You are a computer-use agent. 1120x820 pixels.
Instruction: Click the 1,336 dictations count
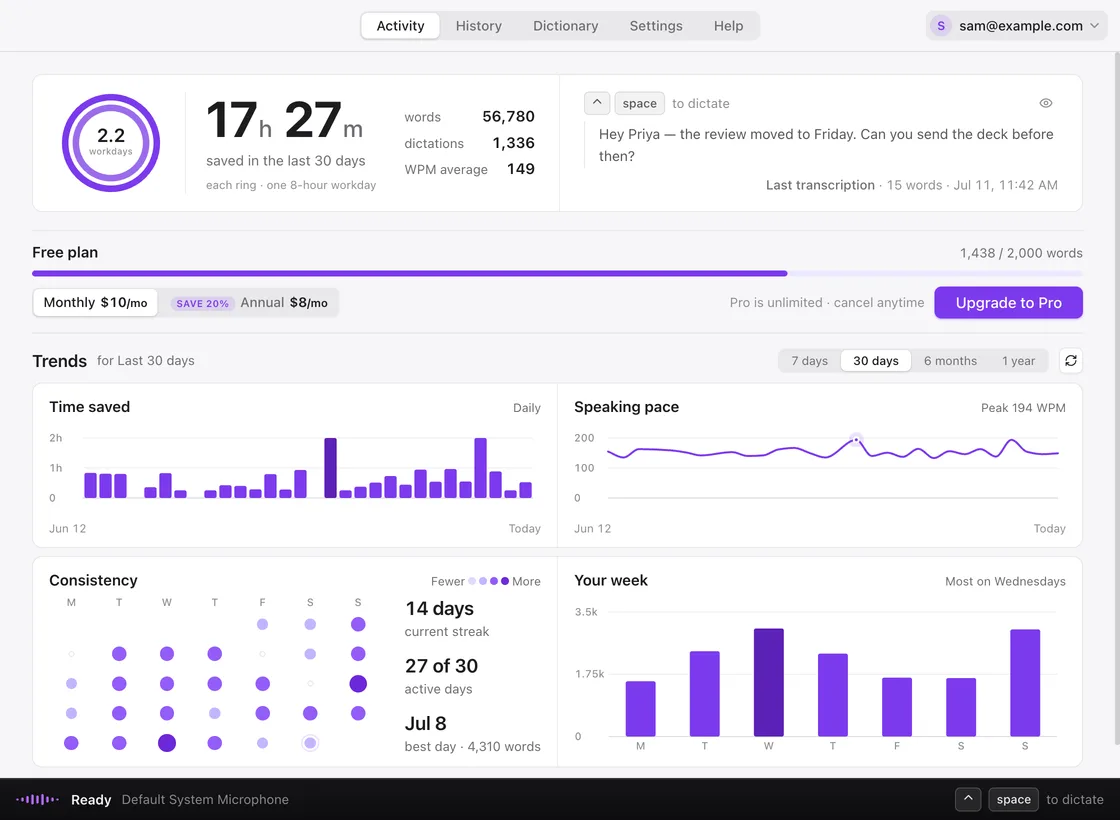coord(513,143)
